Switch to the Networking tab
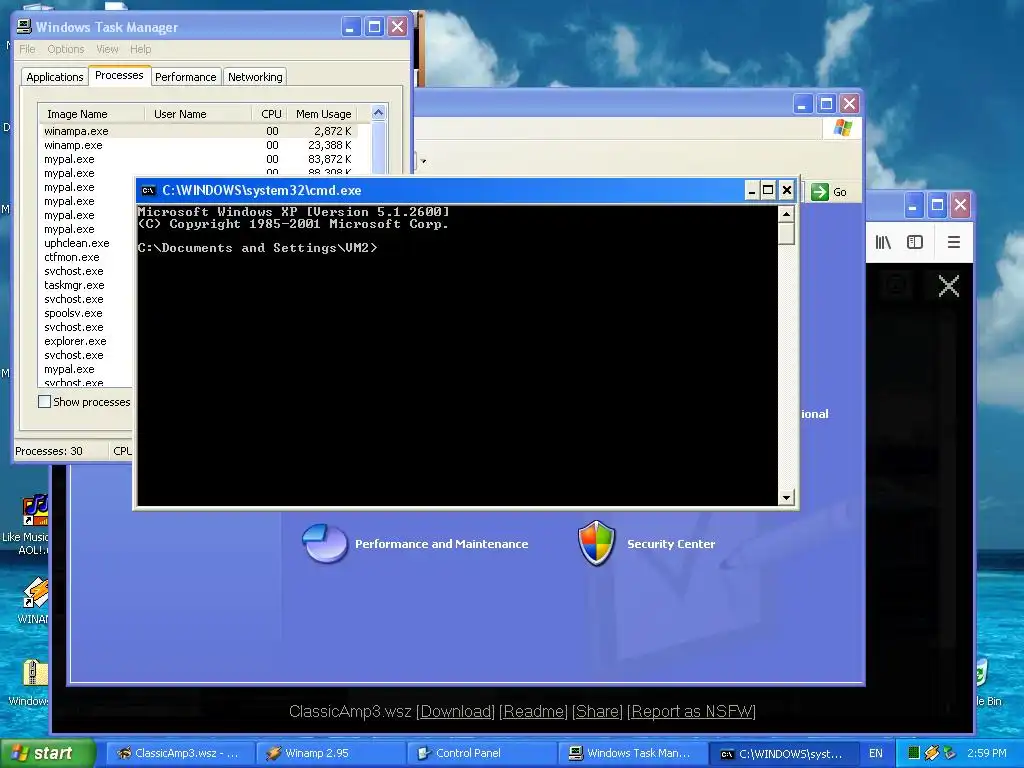This screenshot has height=768, width=1024. pos(255,77)
